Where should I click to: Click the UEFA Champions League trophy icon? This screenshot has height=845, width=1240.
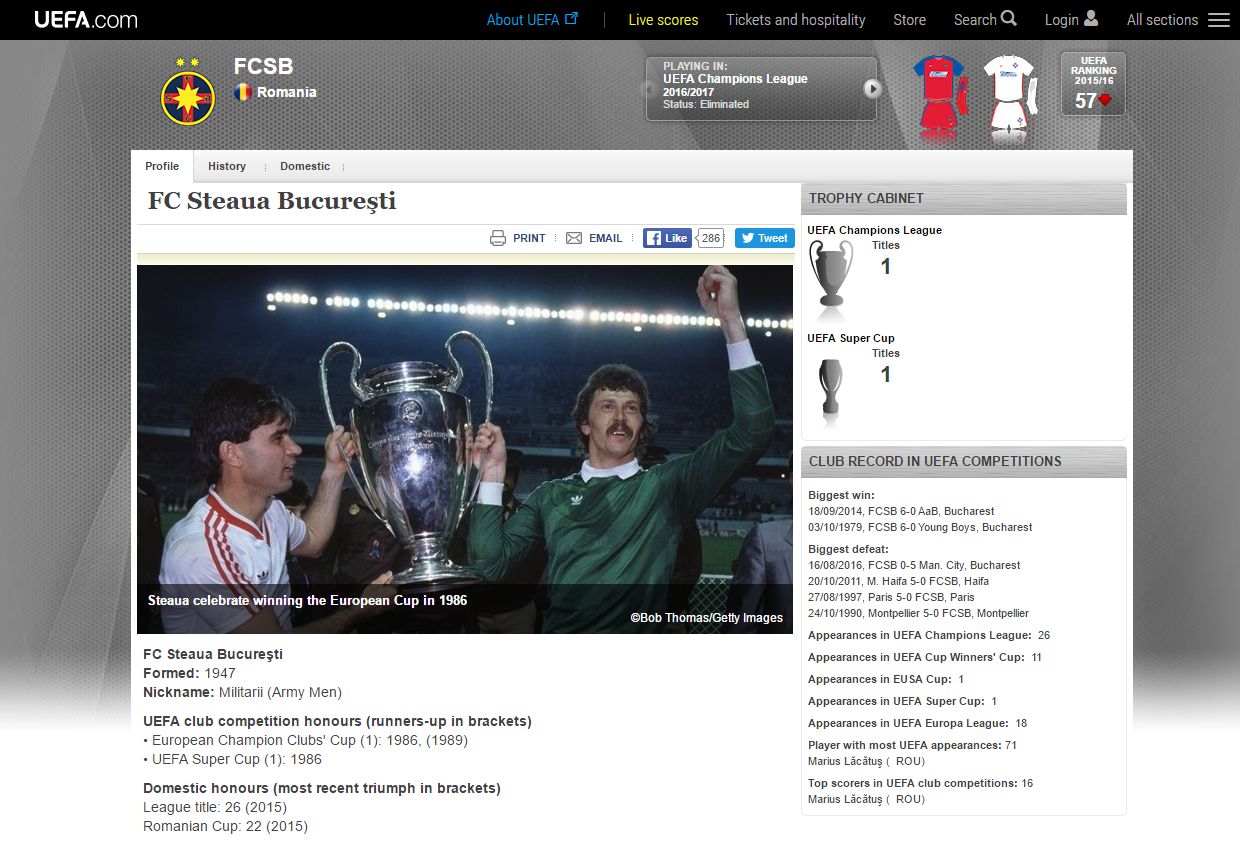pyautogui.click(x=831, y=272)
